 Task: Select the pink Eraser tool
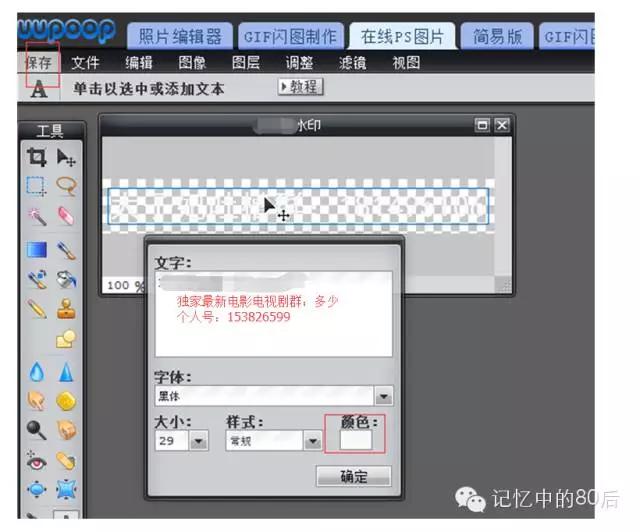point(66,216)
